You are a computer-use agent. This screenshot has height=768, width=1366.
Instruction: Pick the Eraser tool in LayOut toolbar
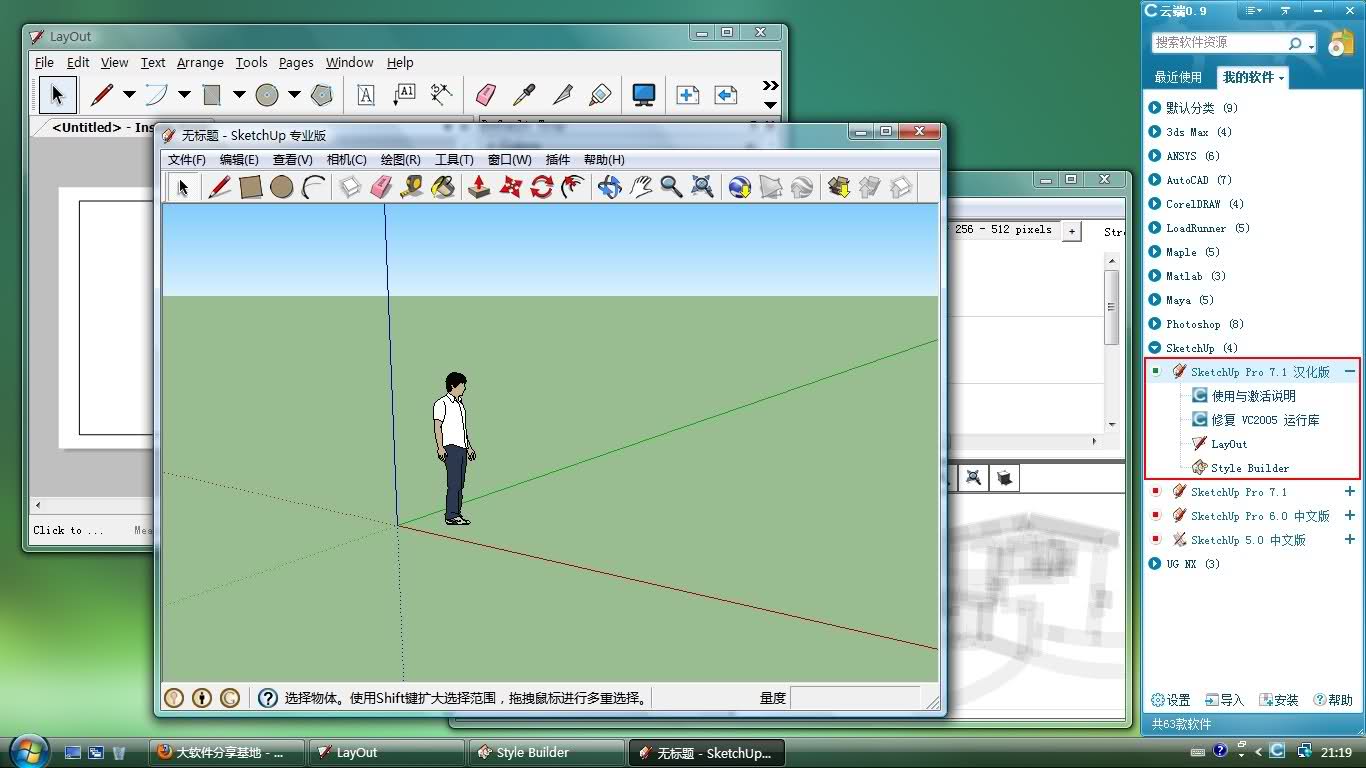(x=486, y=95)
